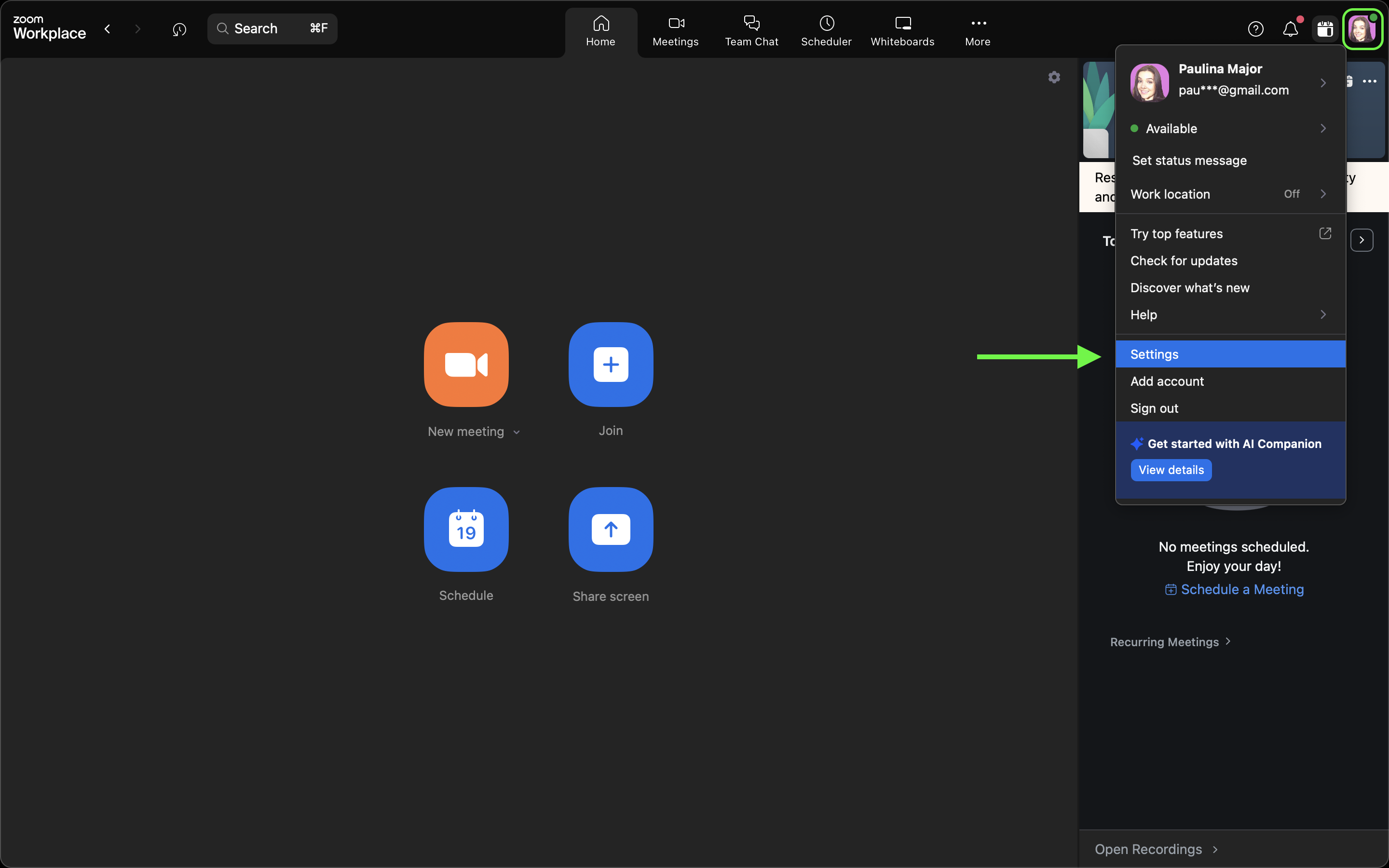Open Work location submenu
1389x868 pixels.
point(1229,194)
